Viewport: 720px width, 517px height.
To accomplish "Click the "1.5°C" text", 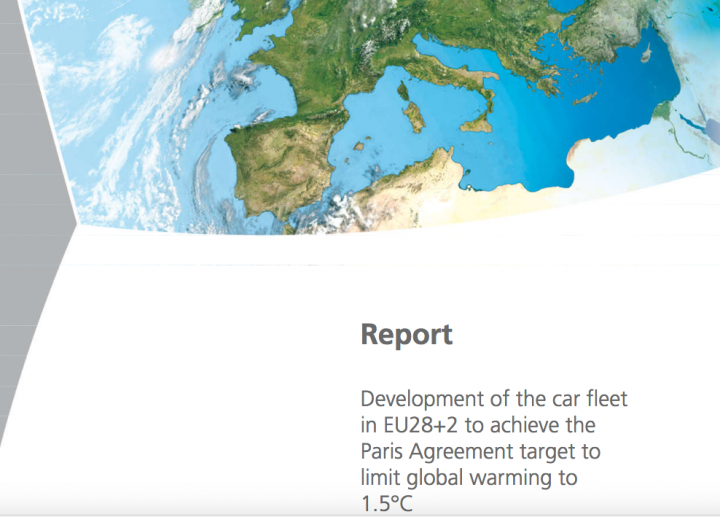I will (x=386, y=504).
